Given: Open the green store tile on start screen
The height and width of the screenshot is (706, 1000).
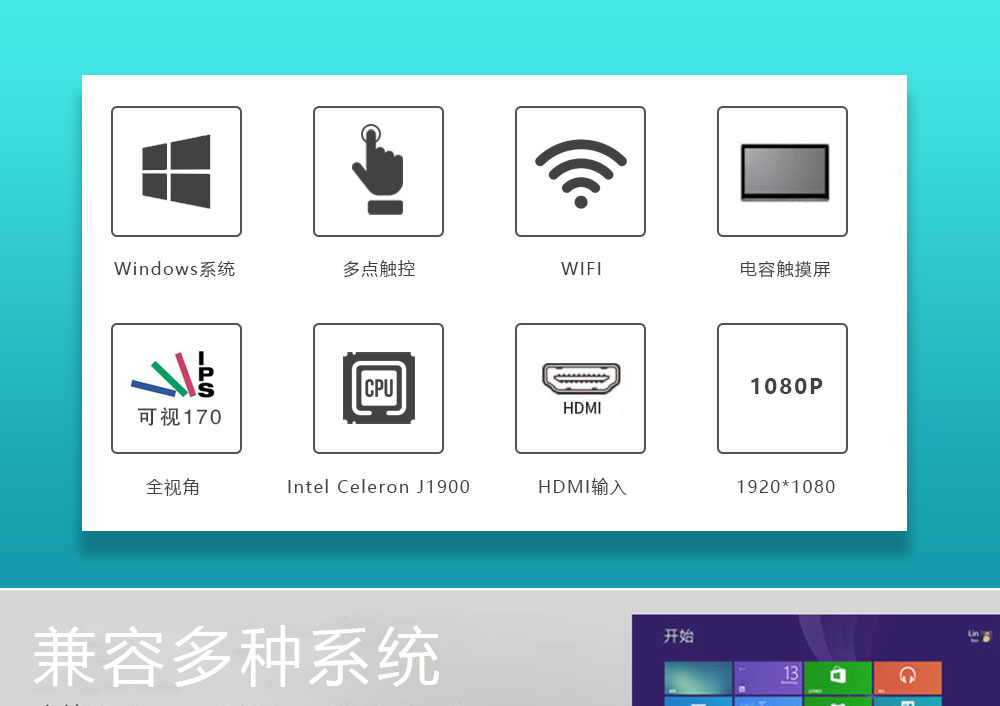Looking at the screenshot, I should pyautogui.click(x=837, y=677).
